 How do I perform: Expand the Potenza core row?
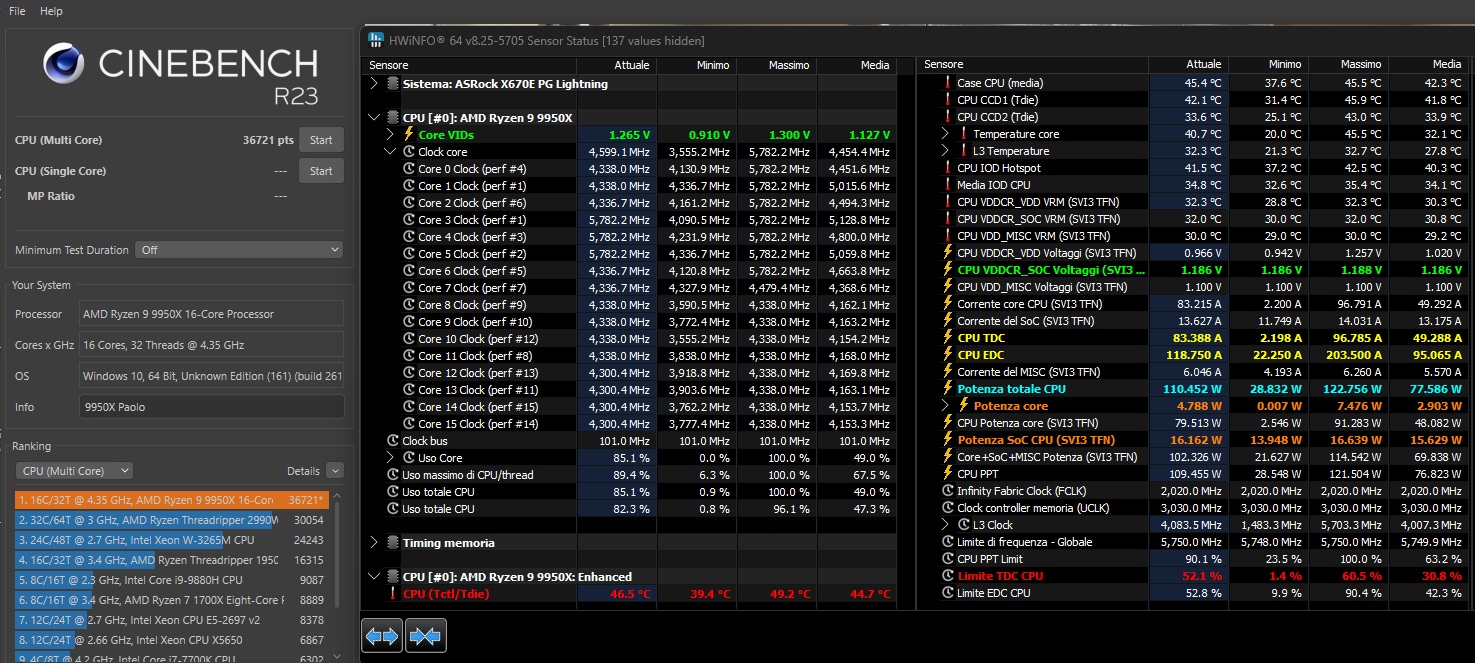[x=946, y=406]
